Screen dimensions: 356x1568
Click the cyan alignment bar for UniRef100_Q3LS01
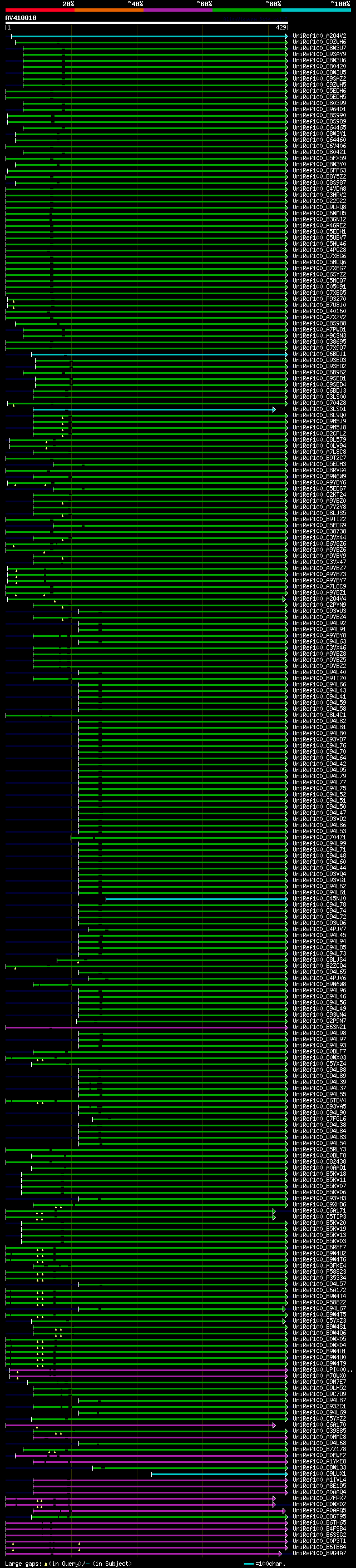(x=154, y=409)
